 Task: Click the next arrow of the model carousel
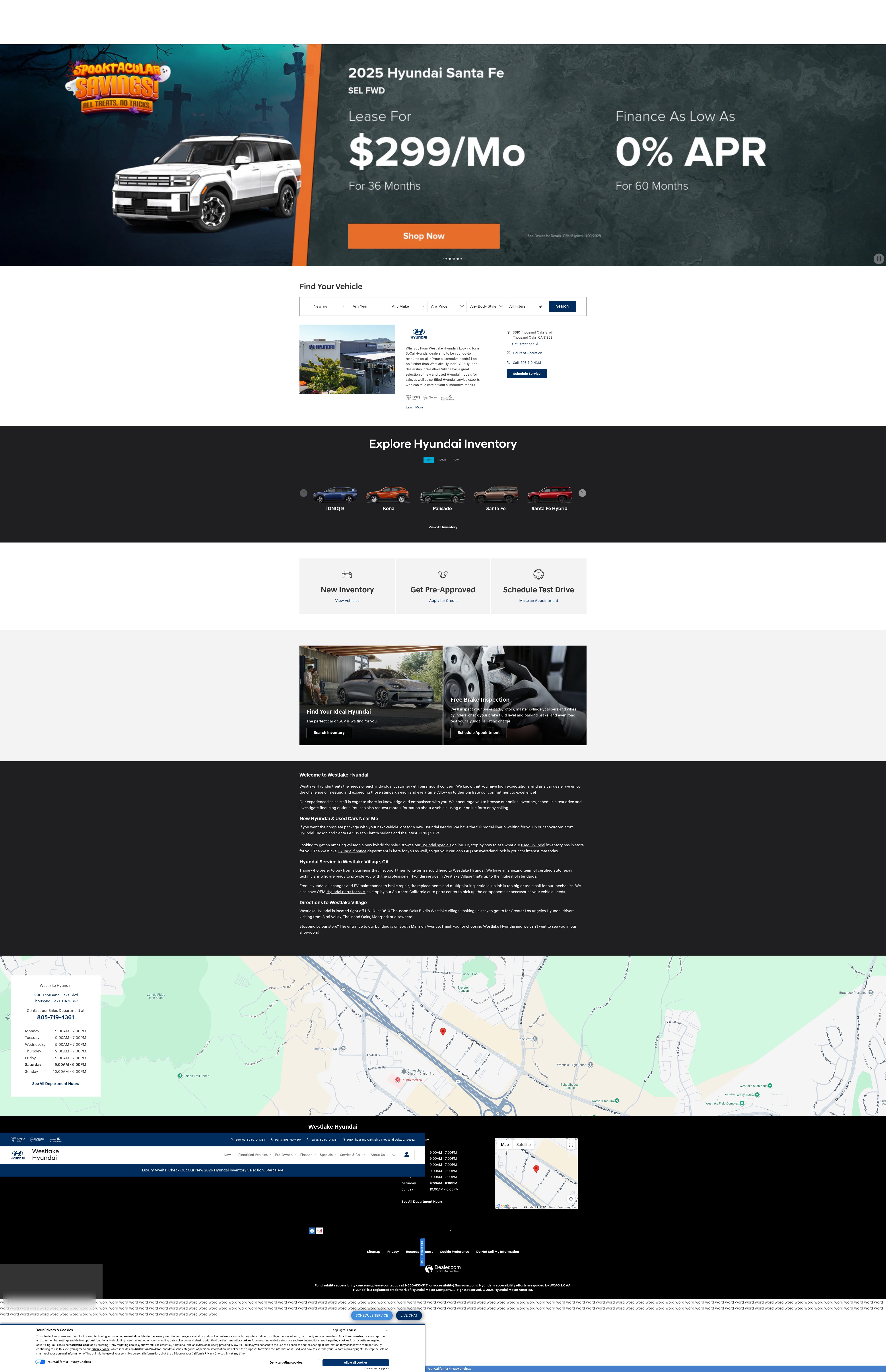[582, 493]
